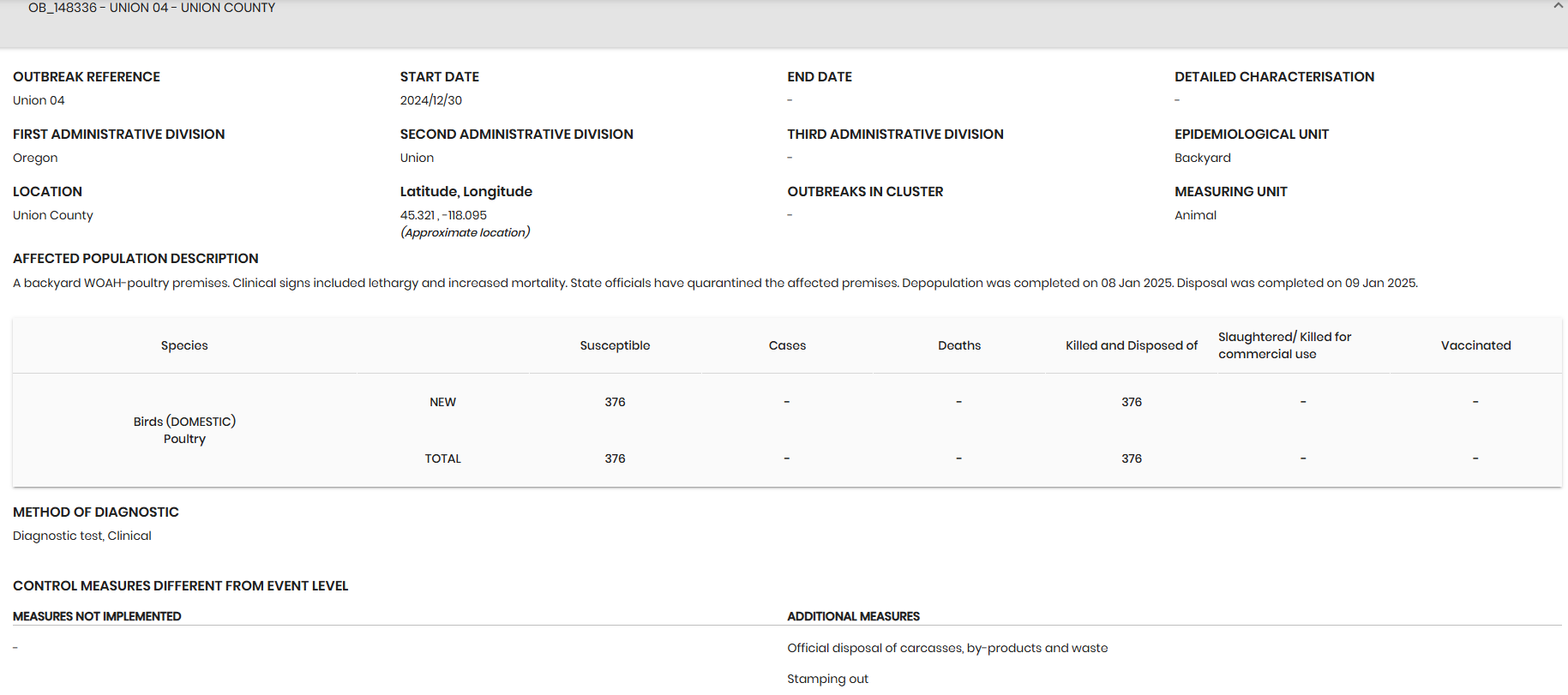Image resolution: width=1568 pixels, height=695 pixels.
Task: Select the Susceptible column header
Action: coord(615,345)
